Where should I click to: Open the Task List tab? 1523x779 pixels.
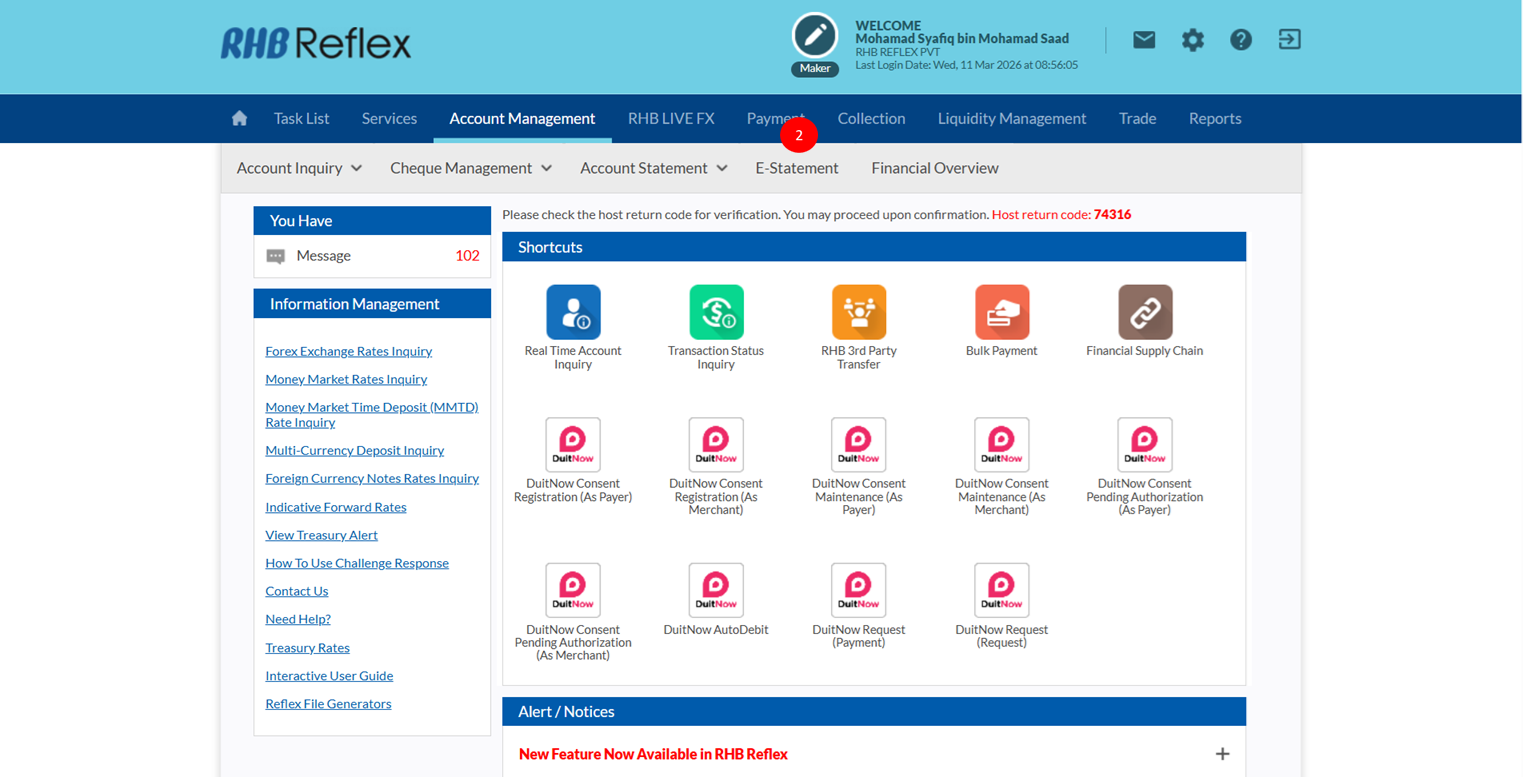pos(301,118)
